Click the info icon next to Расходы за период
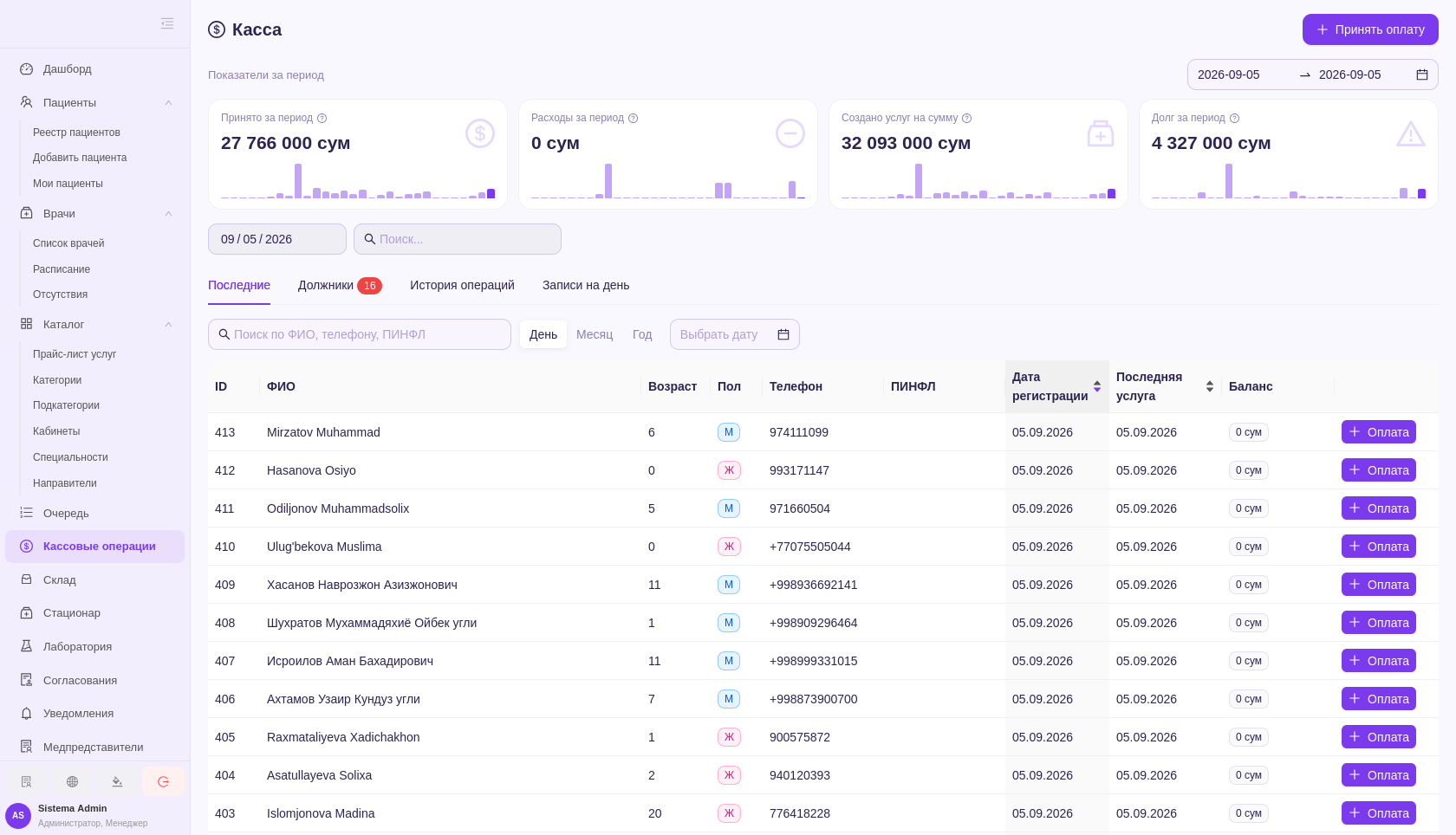 633,118
